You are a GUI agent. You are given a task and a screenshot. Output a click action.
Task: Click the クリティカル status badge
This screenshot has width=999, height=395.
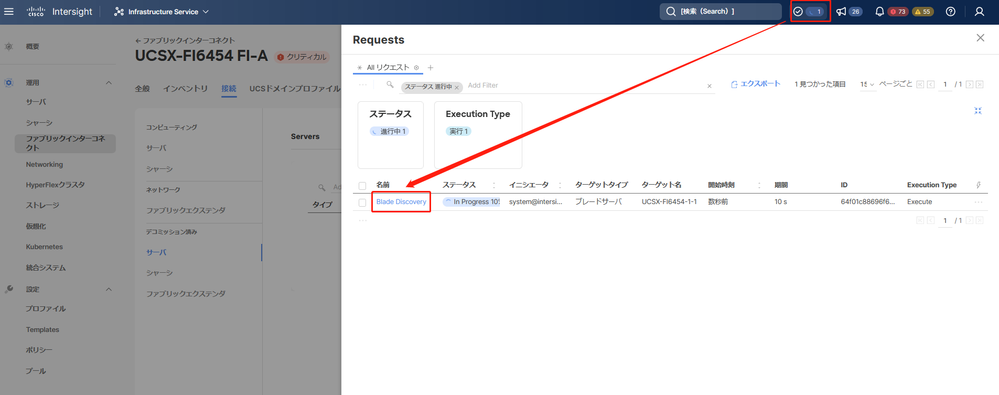(303, 57)
